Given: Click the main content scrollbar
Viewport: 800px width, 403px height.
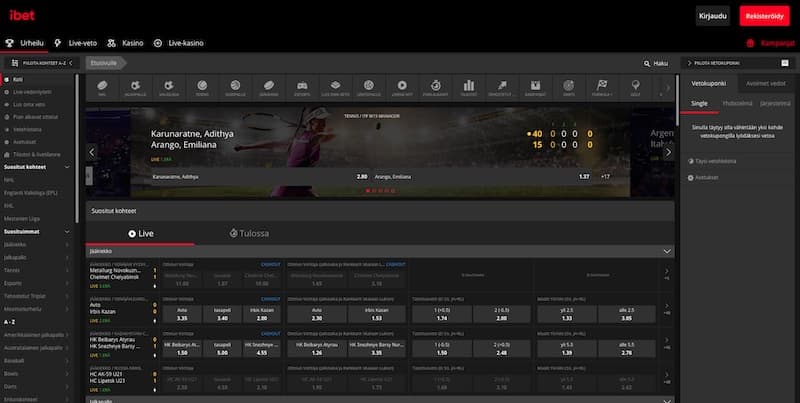Looking at the screenshot, I should pyautogui.click(x=677, y=99).
